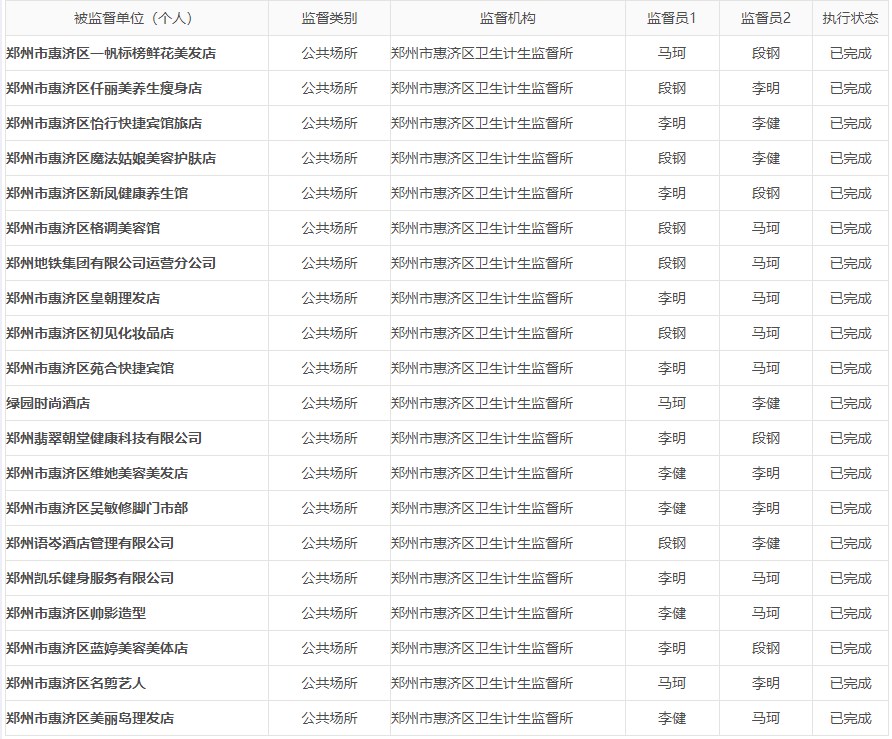Screen dimensions: 892x739
Task: Click 马珂 in the 凯乐健身服务 row
Action: coord(766,578)
